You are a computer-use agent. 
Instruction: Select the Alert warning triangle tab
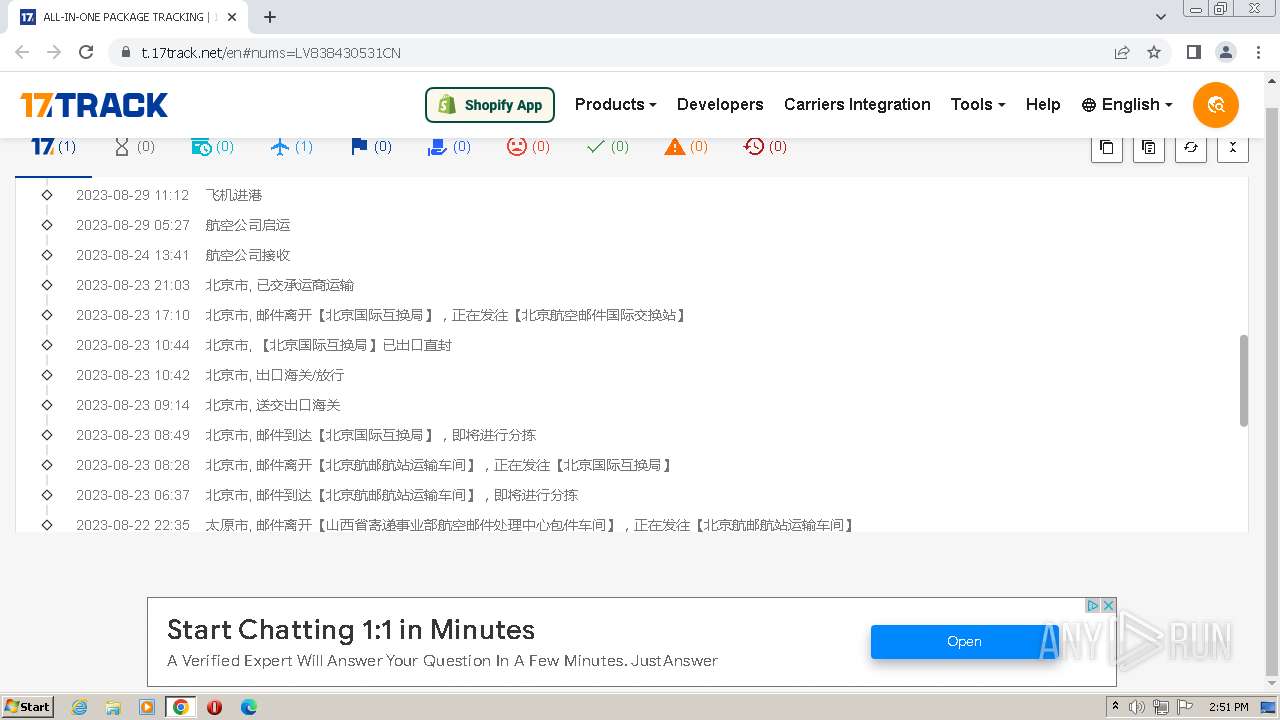point(686,147)
